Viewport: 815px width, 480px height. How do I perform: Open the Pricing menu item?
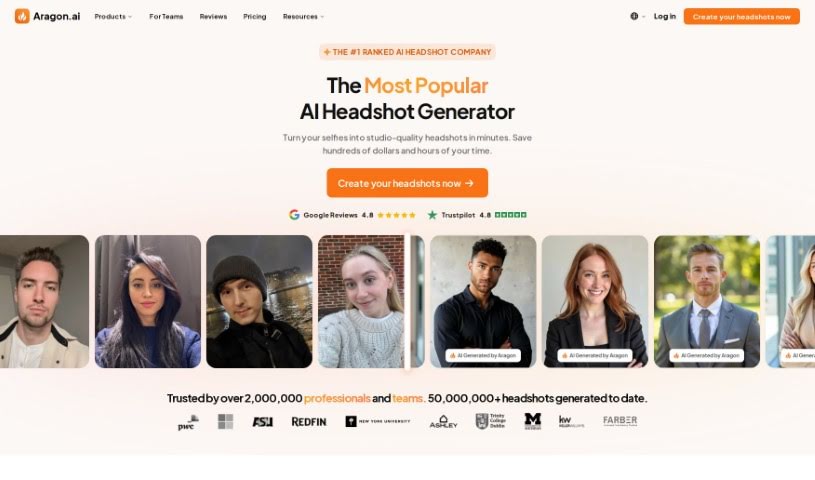(x=255, y=17)
